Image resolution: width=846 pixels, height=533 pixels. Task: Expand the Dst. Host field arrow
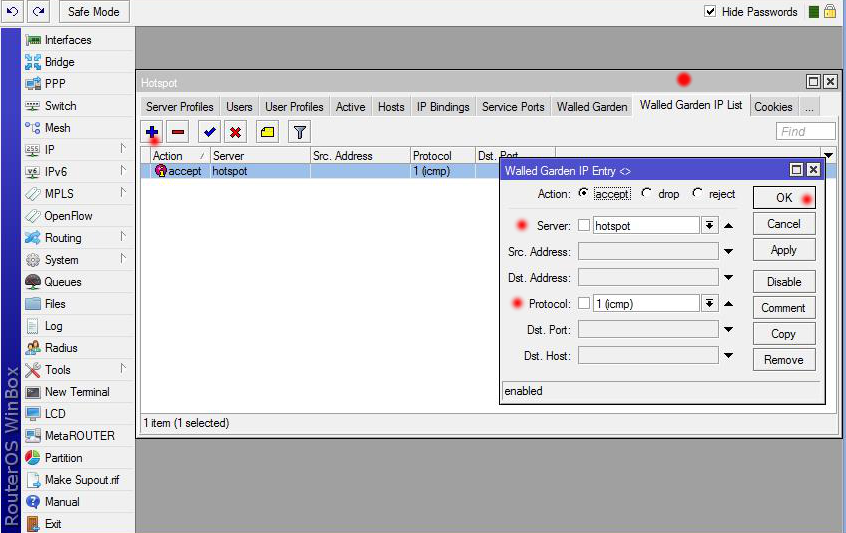pos(729,356)
